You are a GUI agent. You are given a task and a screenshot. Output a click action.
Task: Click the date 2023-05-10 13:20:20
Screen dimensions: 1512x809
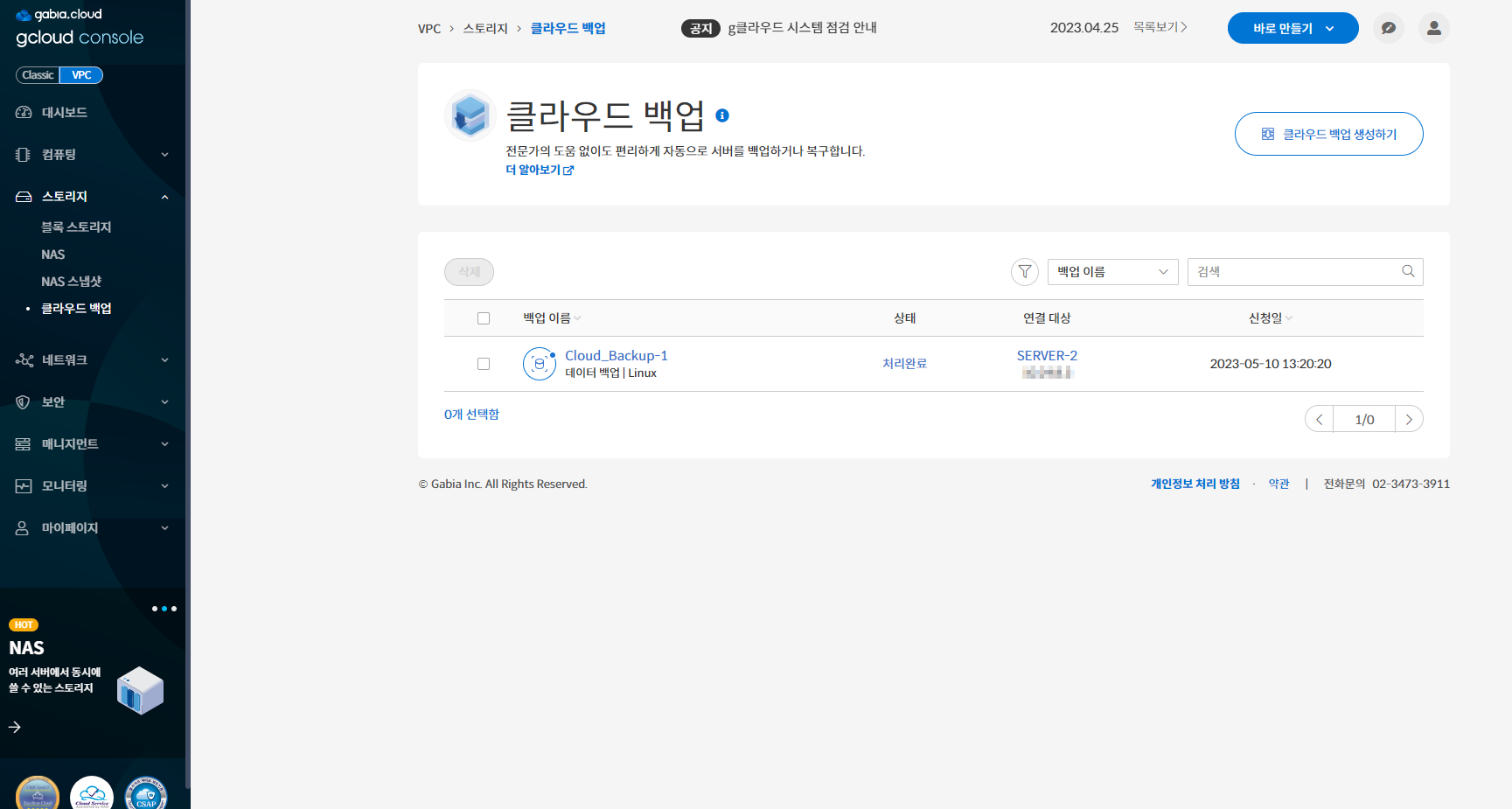[1271, 364]
